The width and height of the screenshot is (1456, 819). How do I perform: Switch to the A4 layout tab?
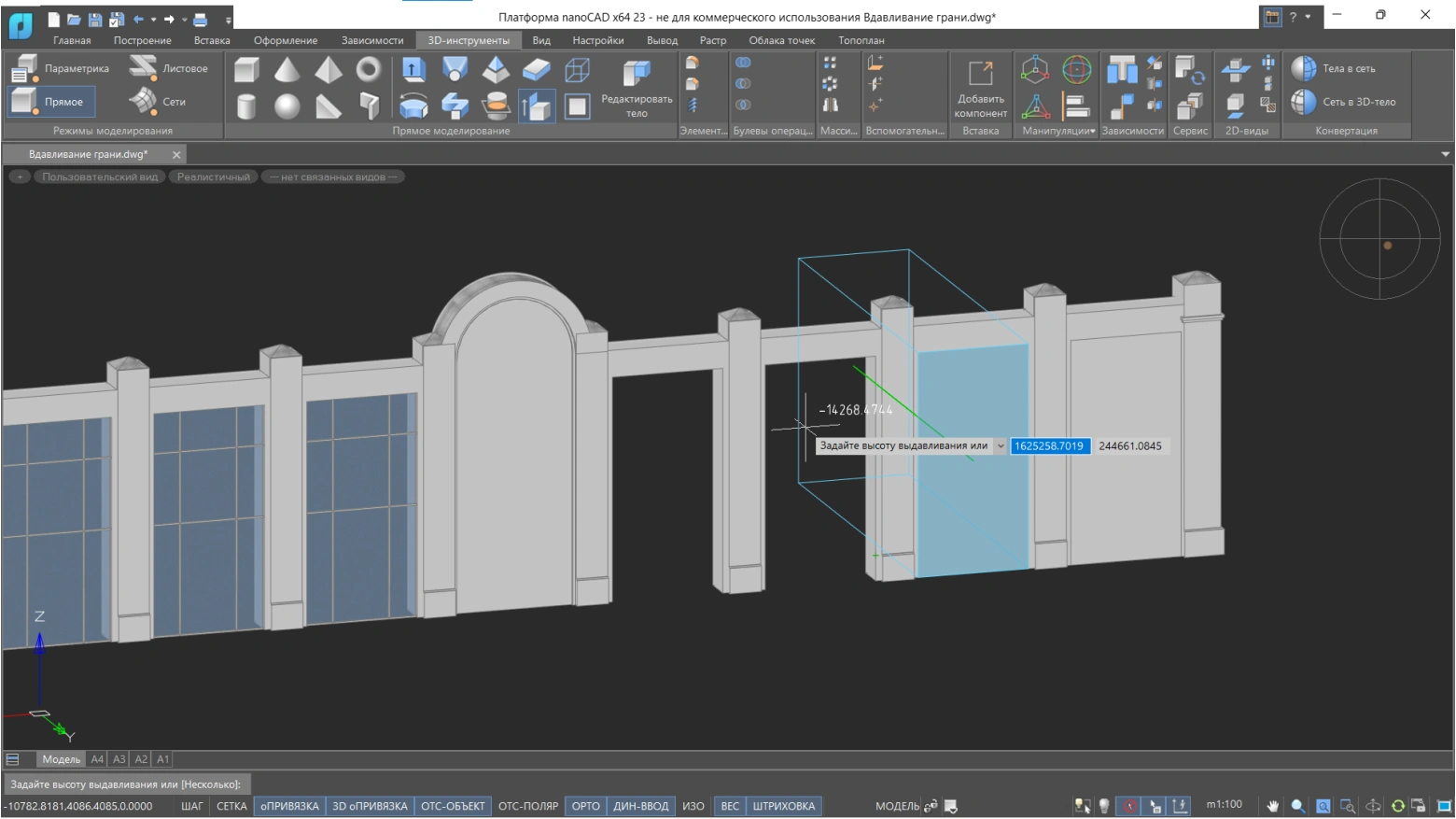[x=97, y=759]
